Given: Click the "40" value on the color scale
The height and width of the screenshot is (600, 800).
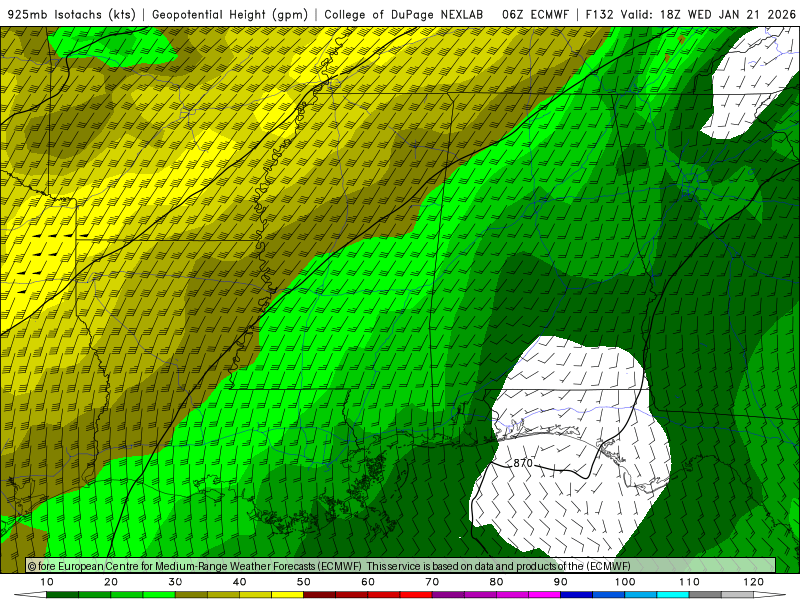Looking at the screenshot, I should (x=239, y=582).
